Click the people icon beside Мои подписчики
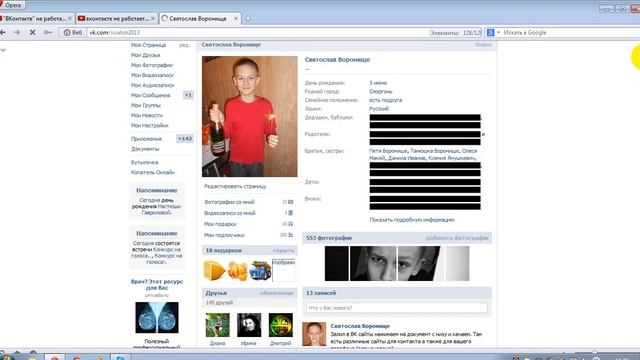 pyautogui.click(x=291, y=235)
